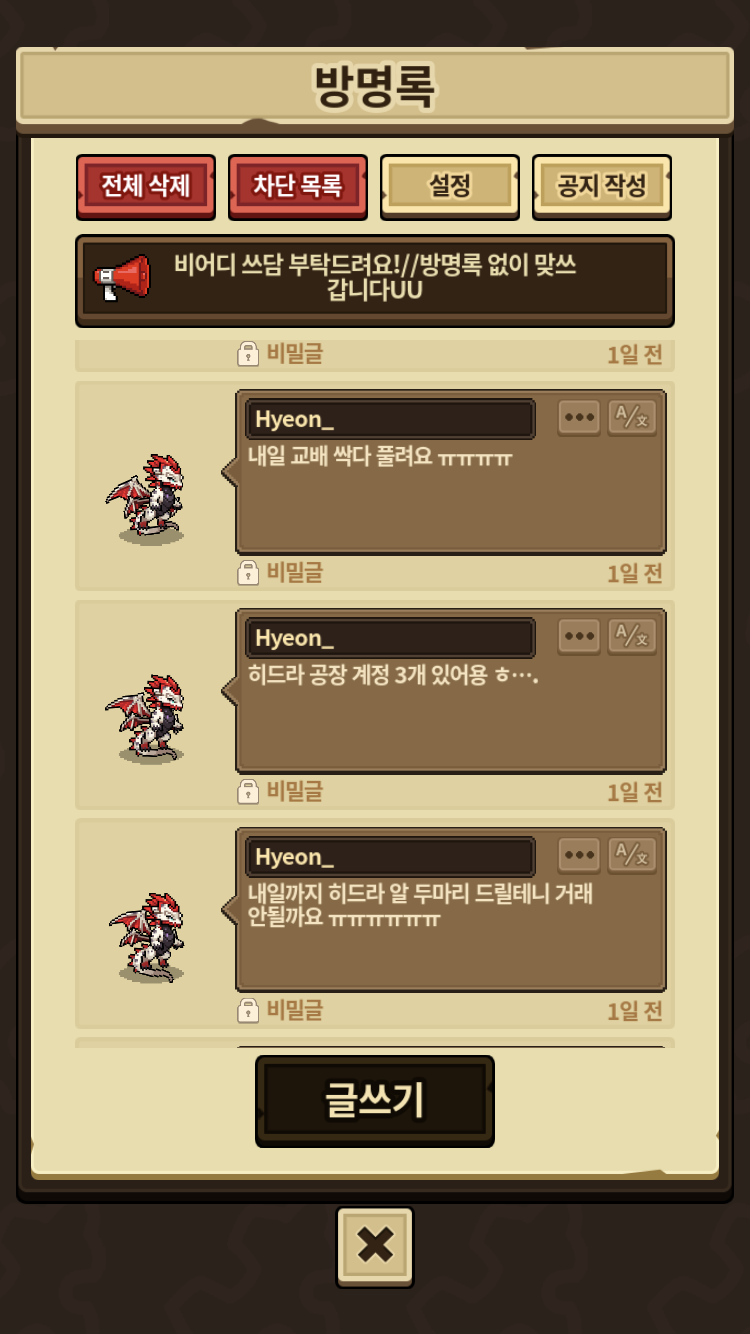Open 설정 settings
Image resolution: width=750 pixels, height=1334 pixels.
click(450, 186)
